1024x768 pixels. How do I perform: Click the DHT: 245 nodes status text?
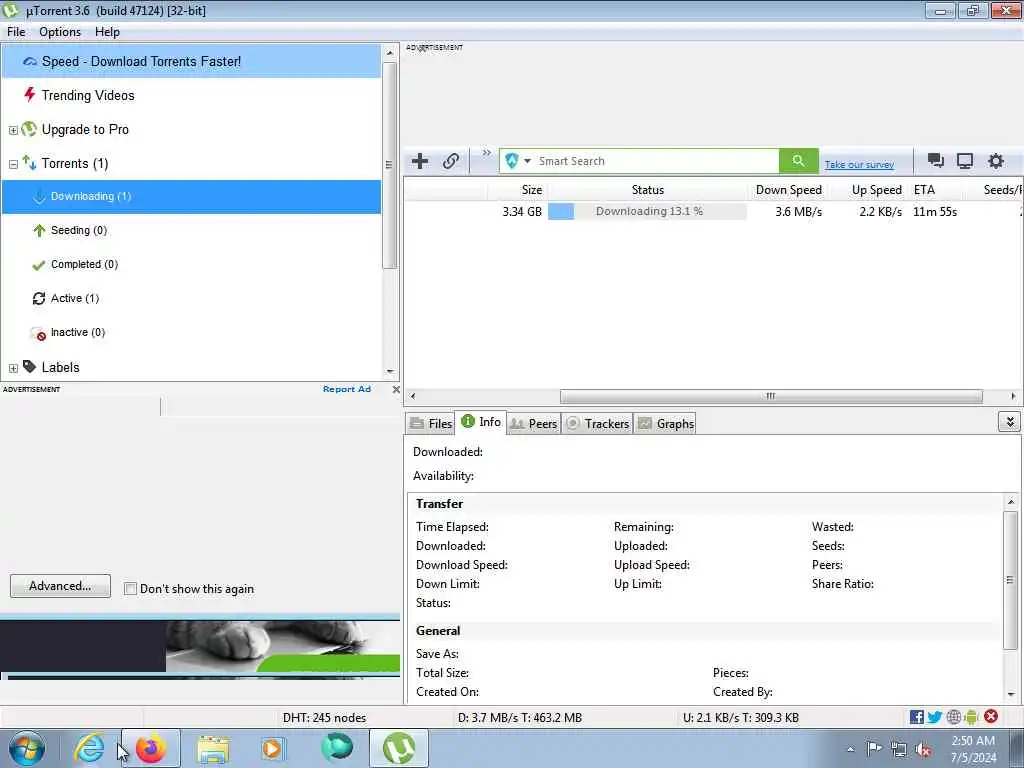(325, 717)
